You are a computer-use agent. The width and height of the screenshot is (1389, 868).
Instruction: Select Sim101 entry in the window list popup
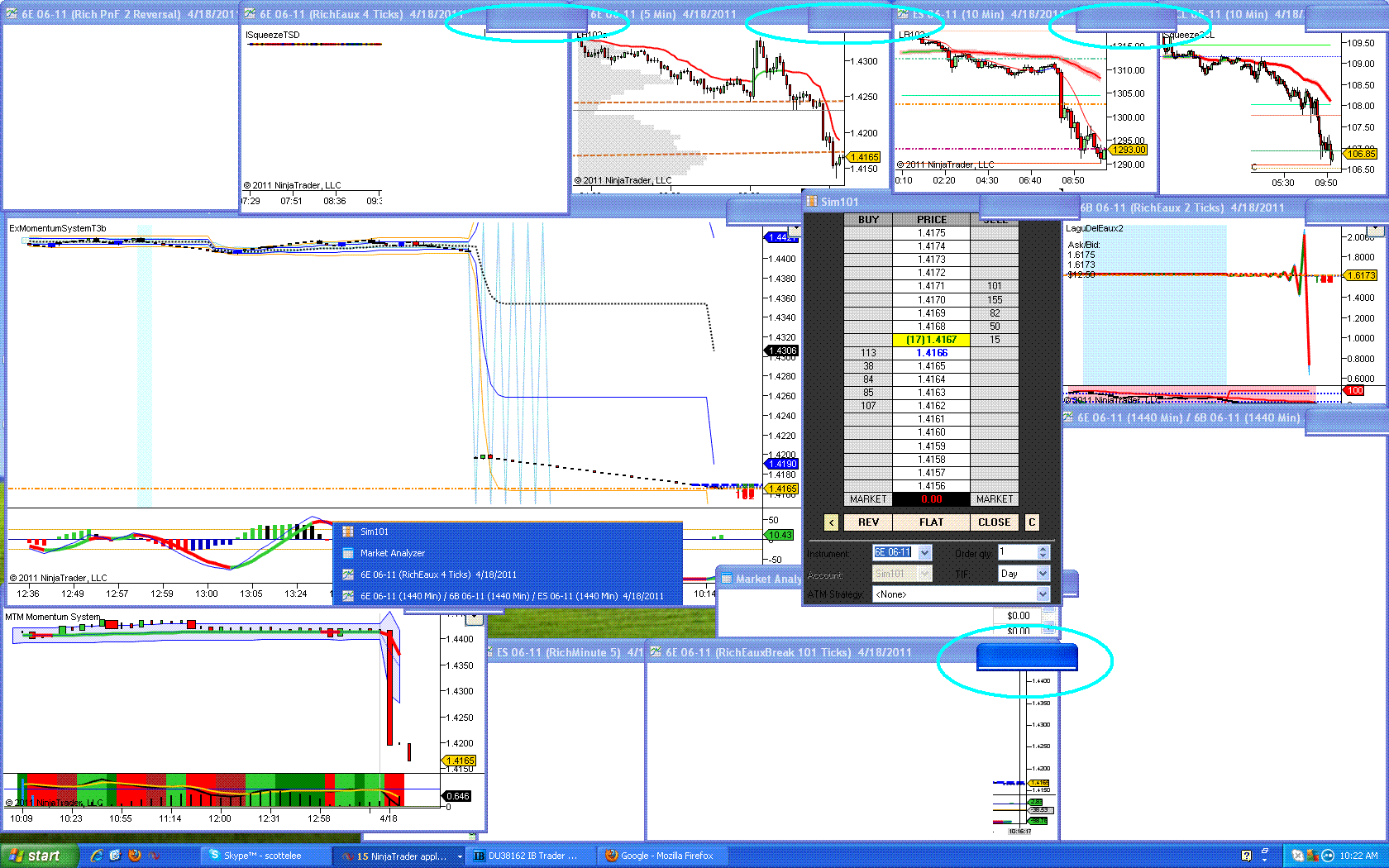point(508,532)
